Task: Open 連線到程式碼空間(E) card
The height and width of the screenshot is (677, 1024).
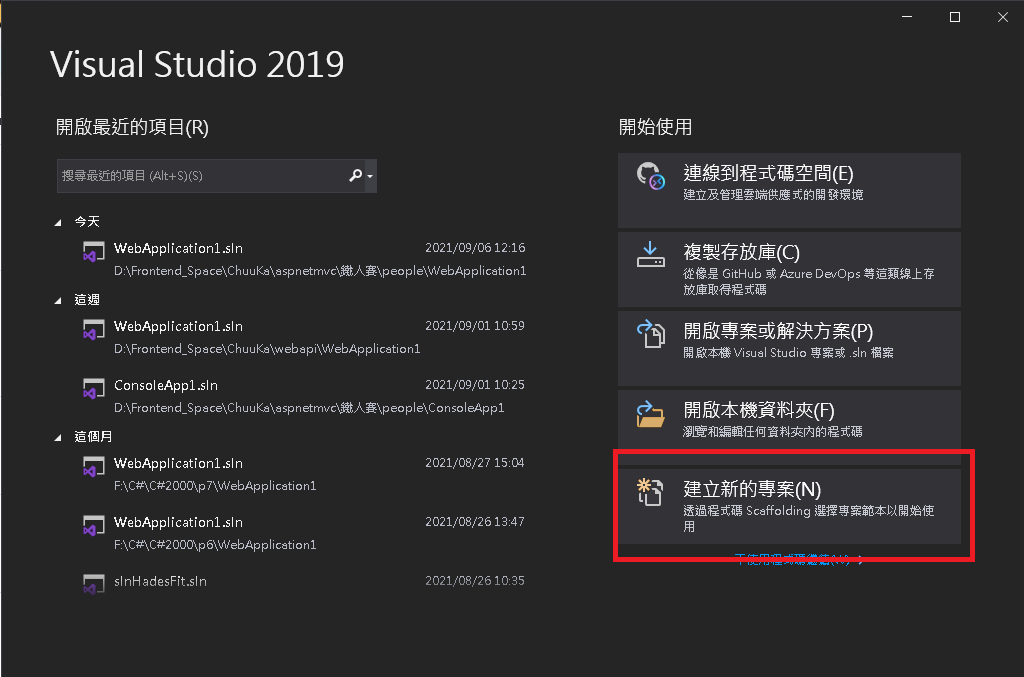Action: 789,191
